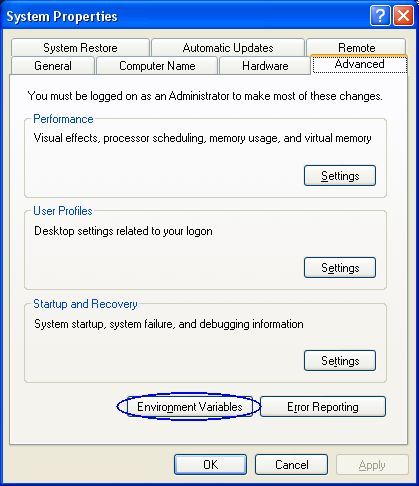The image size is (419, 486).
Task: Select the Remote tab
Action: [356, 47]
